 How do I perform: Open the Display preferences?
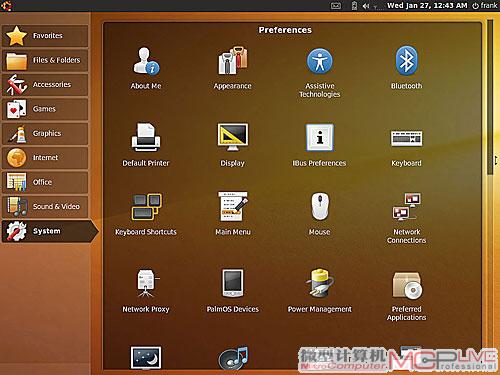point(233,145)
